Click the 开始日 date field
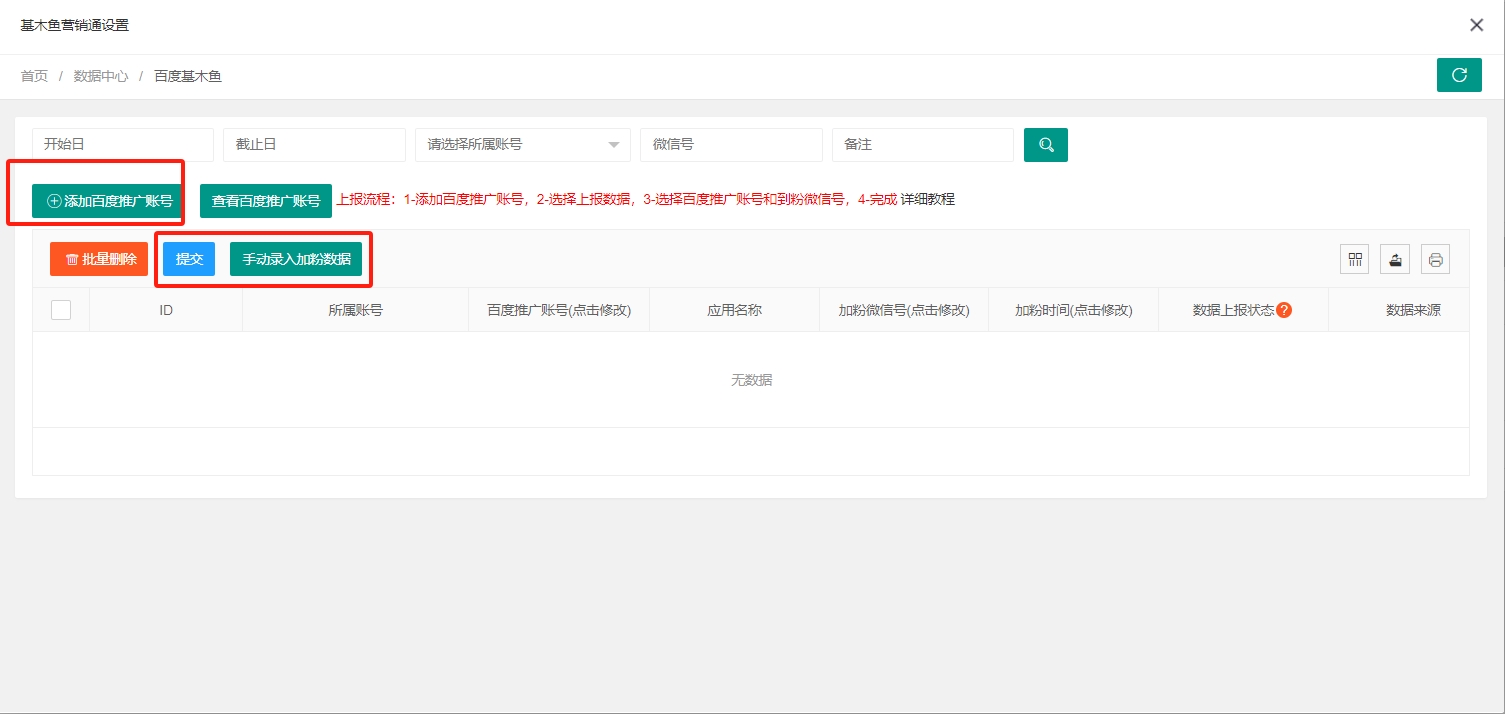 pyautogui.click(x=122, y=145)
